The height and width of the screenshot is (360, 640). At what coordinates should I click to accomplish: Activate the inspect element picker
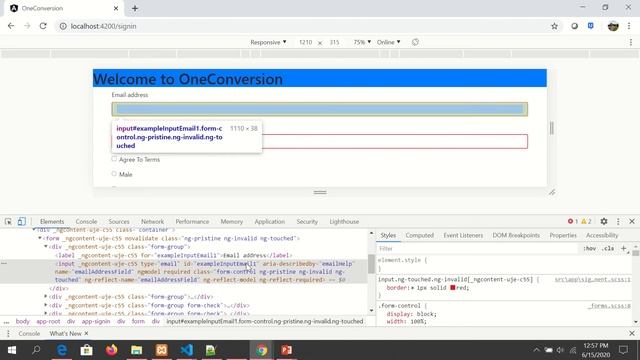pos(8,221)
